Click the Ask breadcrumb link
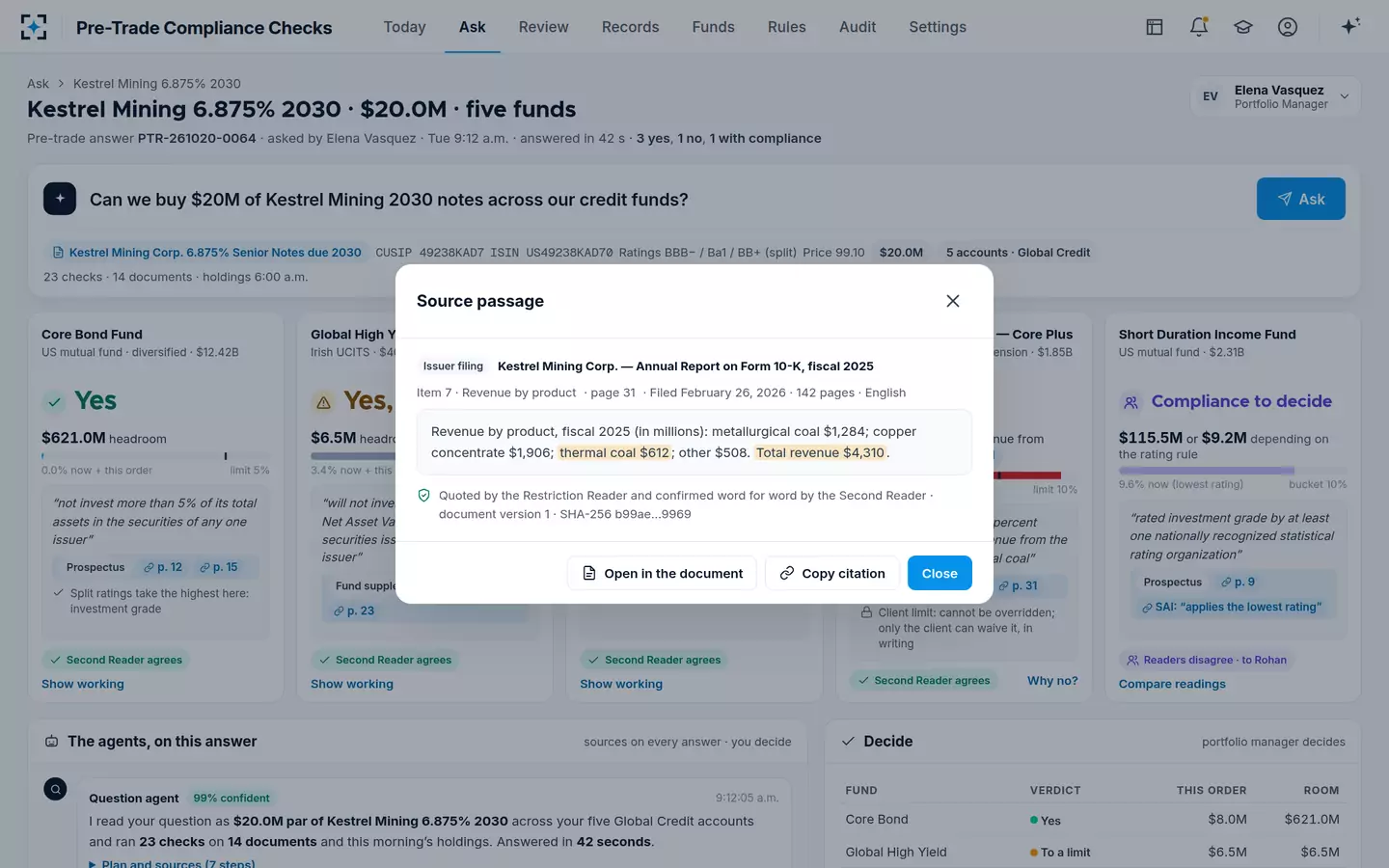1389x868 pixels. (38, 84)
